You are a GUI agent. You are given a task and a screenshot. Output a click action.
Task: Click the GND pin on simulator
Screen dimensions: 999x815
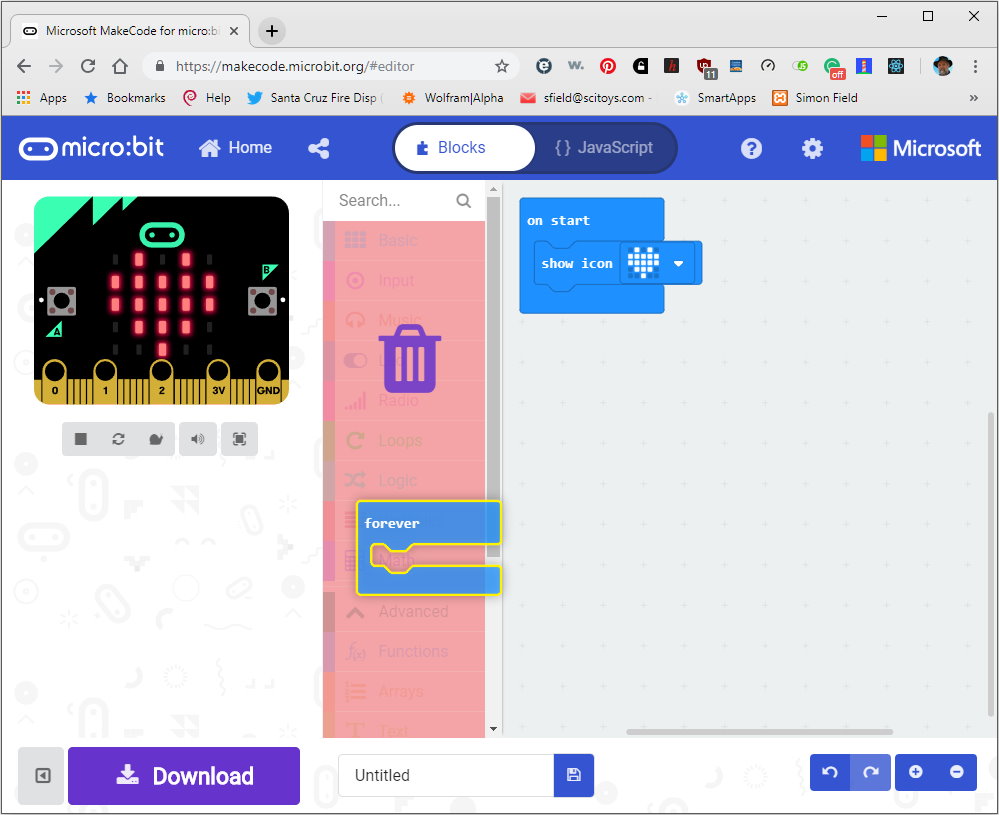pos(268,380)
